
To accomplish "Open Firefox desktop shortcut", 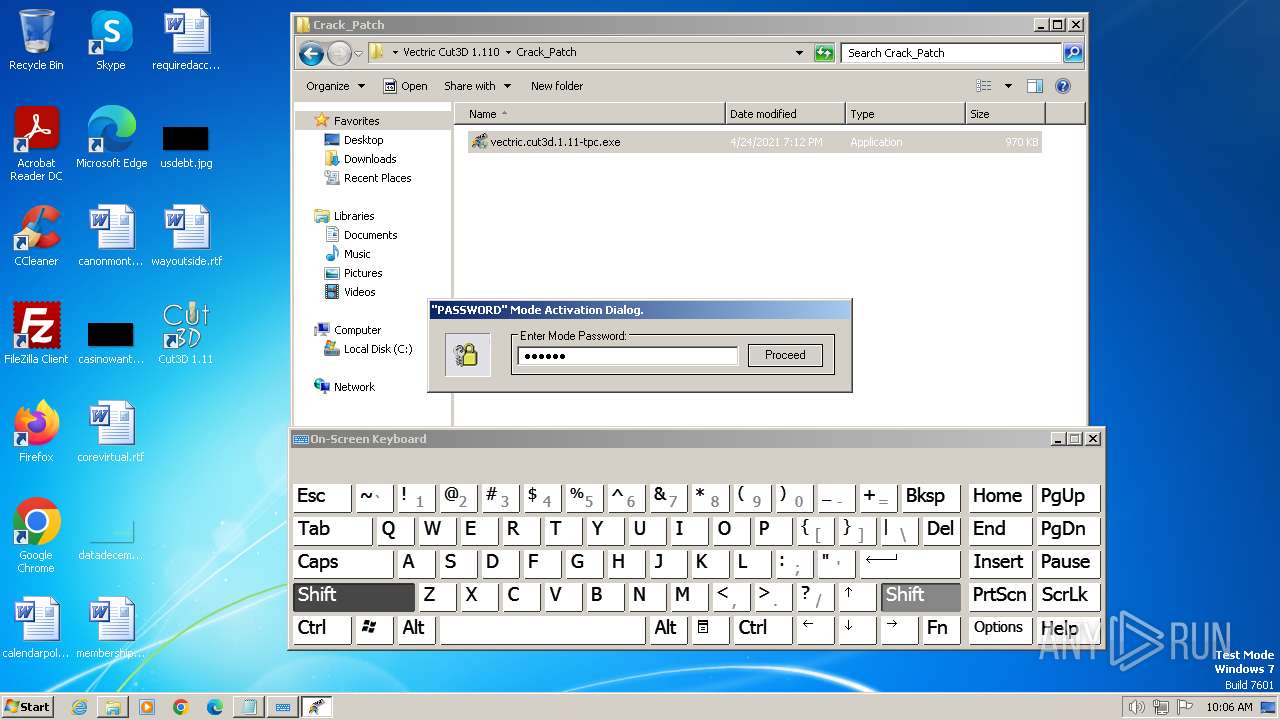I will point(36,432).
